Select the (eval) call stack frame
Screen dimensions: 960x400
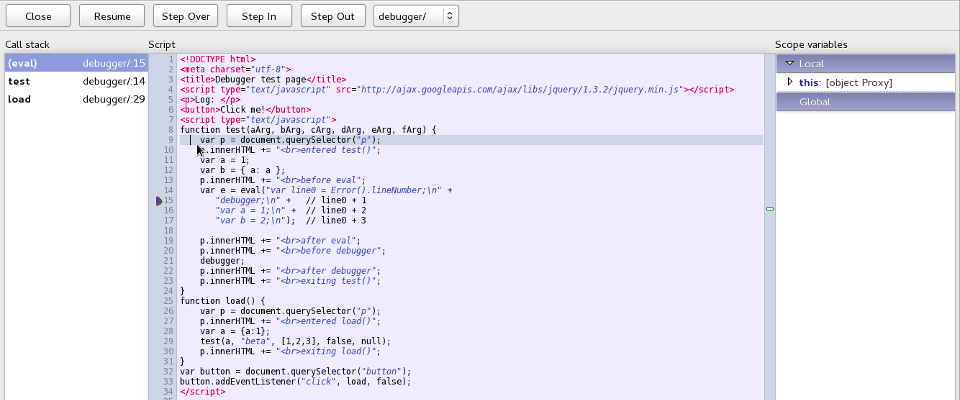click(75, 63)
